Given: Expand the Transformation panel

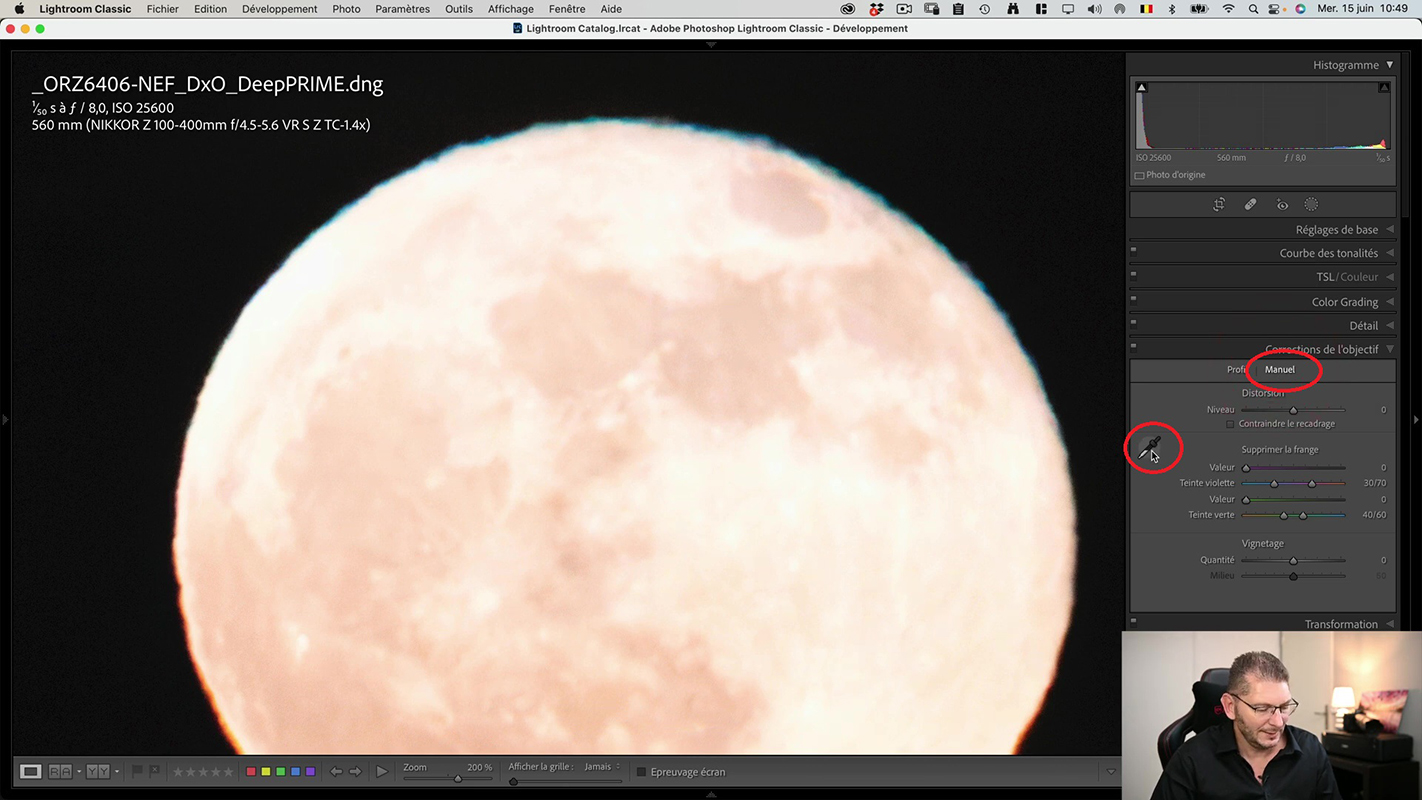Looking at the screenshot, I should point(1340,624).
